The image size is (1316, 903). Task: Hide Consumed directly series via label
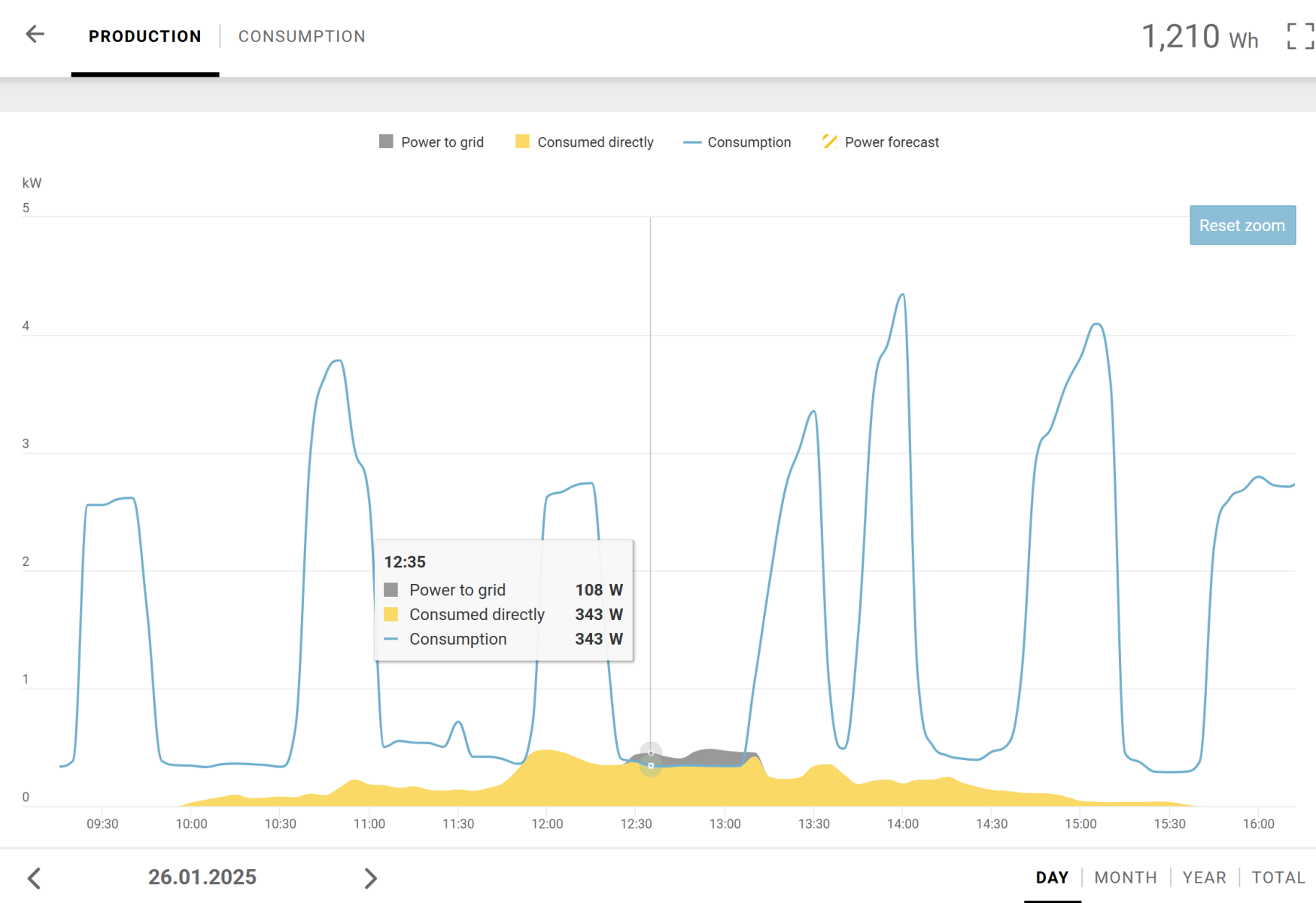594,142
